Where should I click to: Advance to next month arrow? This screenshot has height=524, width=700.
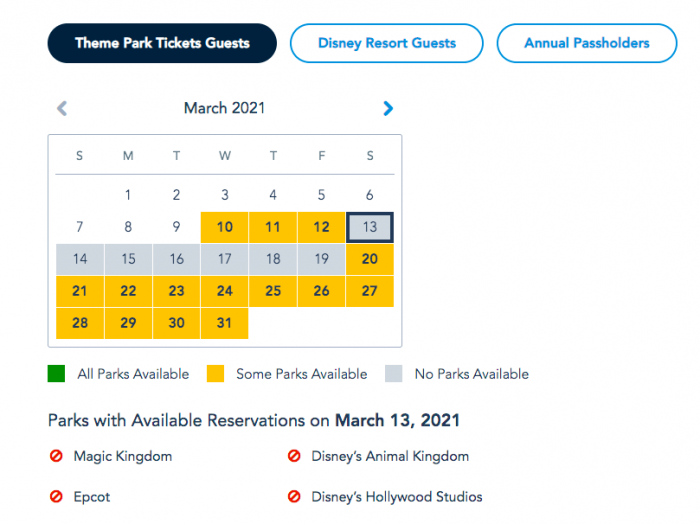tap(388, 108)
